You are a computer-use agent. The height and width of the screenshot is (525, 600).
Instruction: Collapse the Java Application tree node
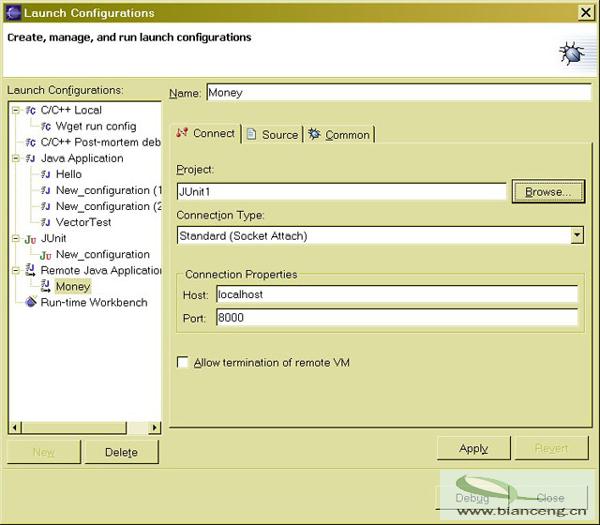15,158
